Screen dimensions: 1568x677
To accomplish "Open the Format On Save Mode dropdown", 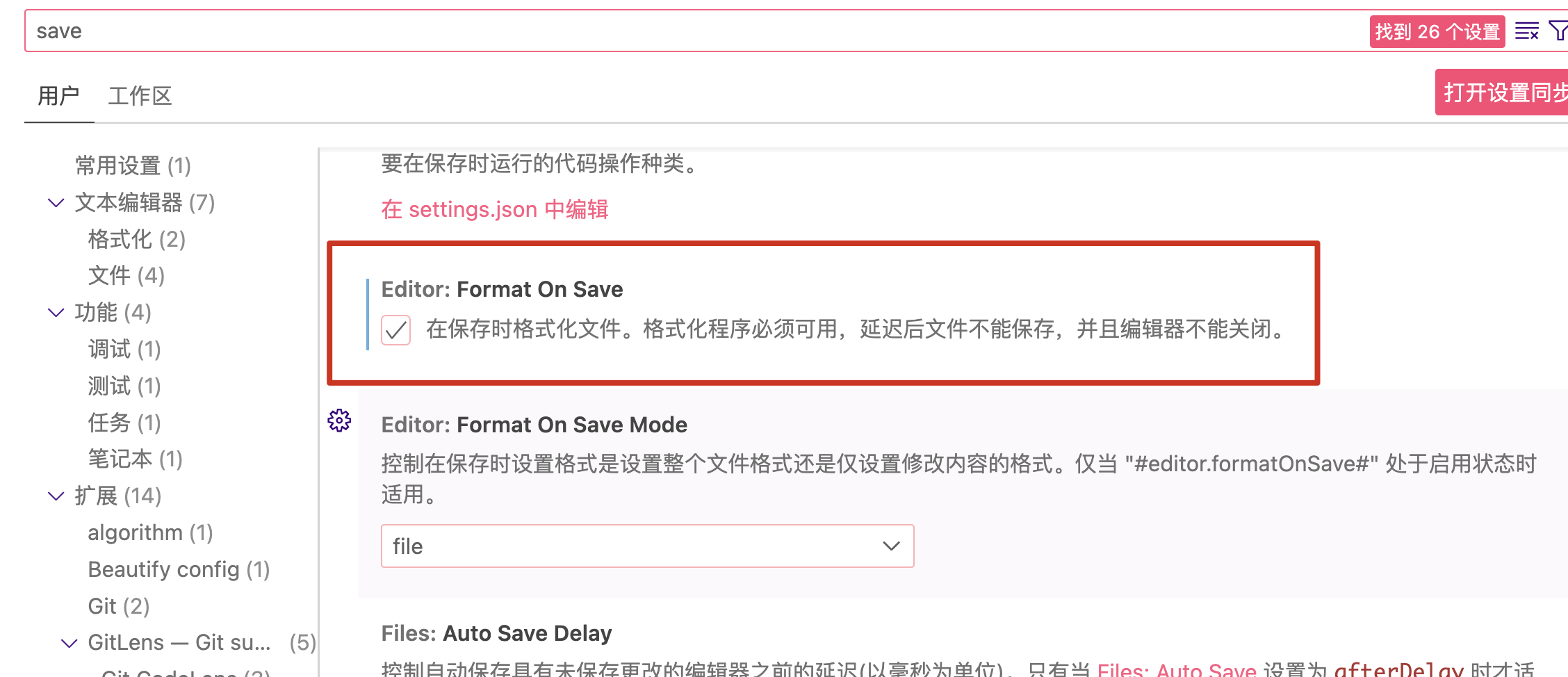I will click(646, 546).
